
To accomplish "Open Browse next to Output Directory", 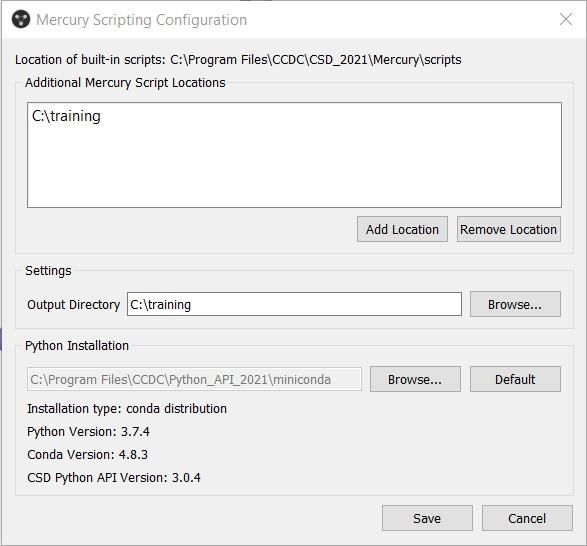I will pyautogui.click(x=515, y=304).
